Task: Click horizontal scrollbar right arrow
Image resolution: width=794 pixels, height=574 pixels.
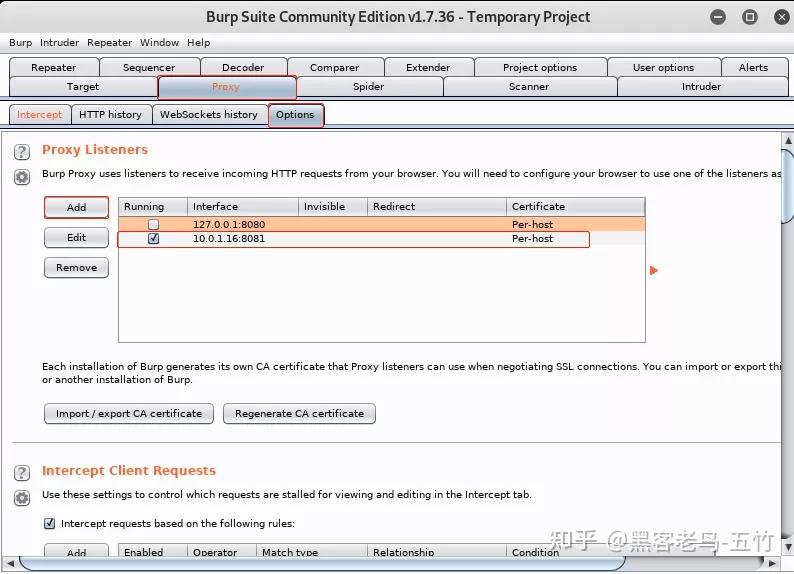Action: click(x=772, y=563)
